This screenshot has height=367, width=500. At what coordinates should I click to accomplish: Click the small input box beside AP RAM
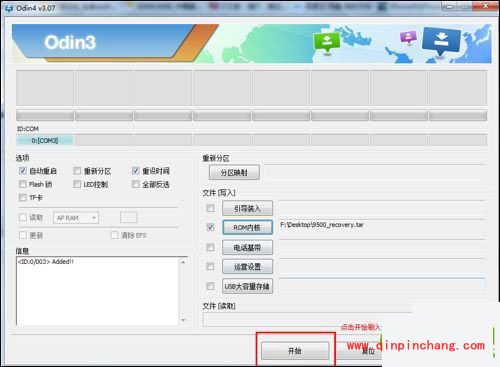(128, 217)
